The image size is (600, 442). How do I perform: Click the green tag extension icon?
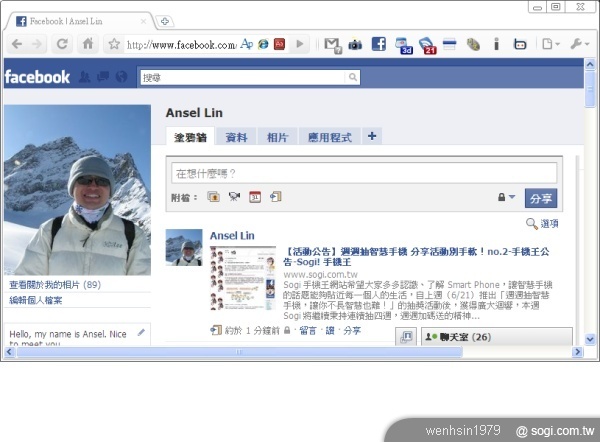click(473, 45)
